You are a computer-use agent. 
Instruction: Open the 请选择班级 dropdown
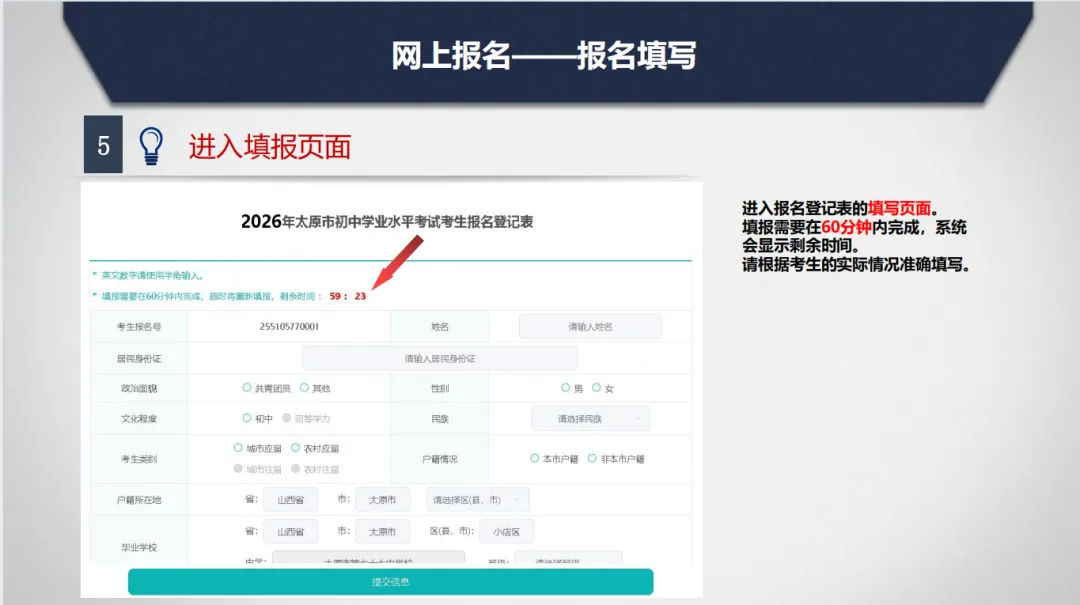(570, 561)
